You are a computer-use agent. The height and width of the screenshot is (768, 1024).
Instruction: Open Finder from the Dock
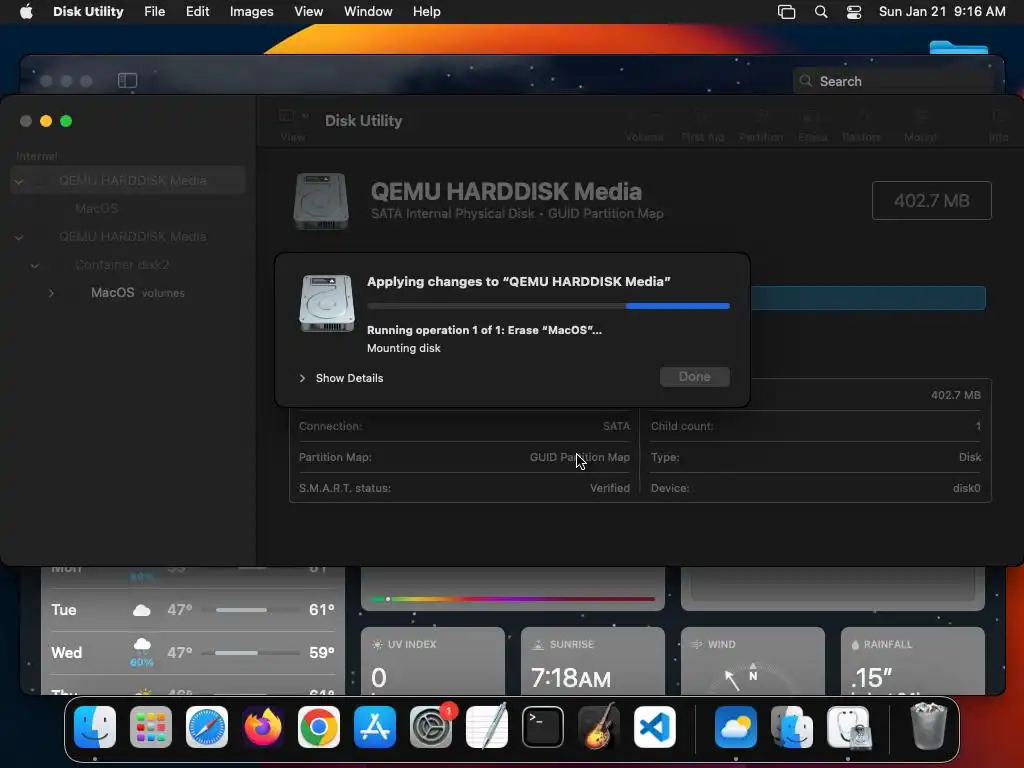[95, 727]
